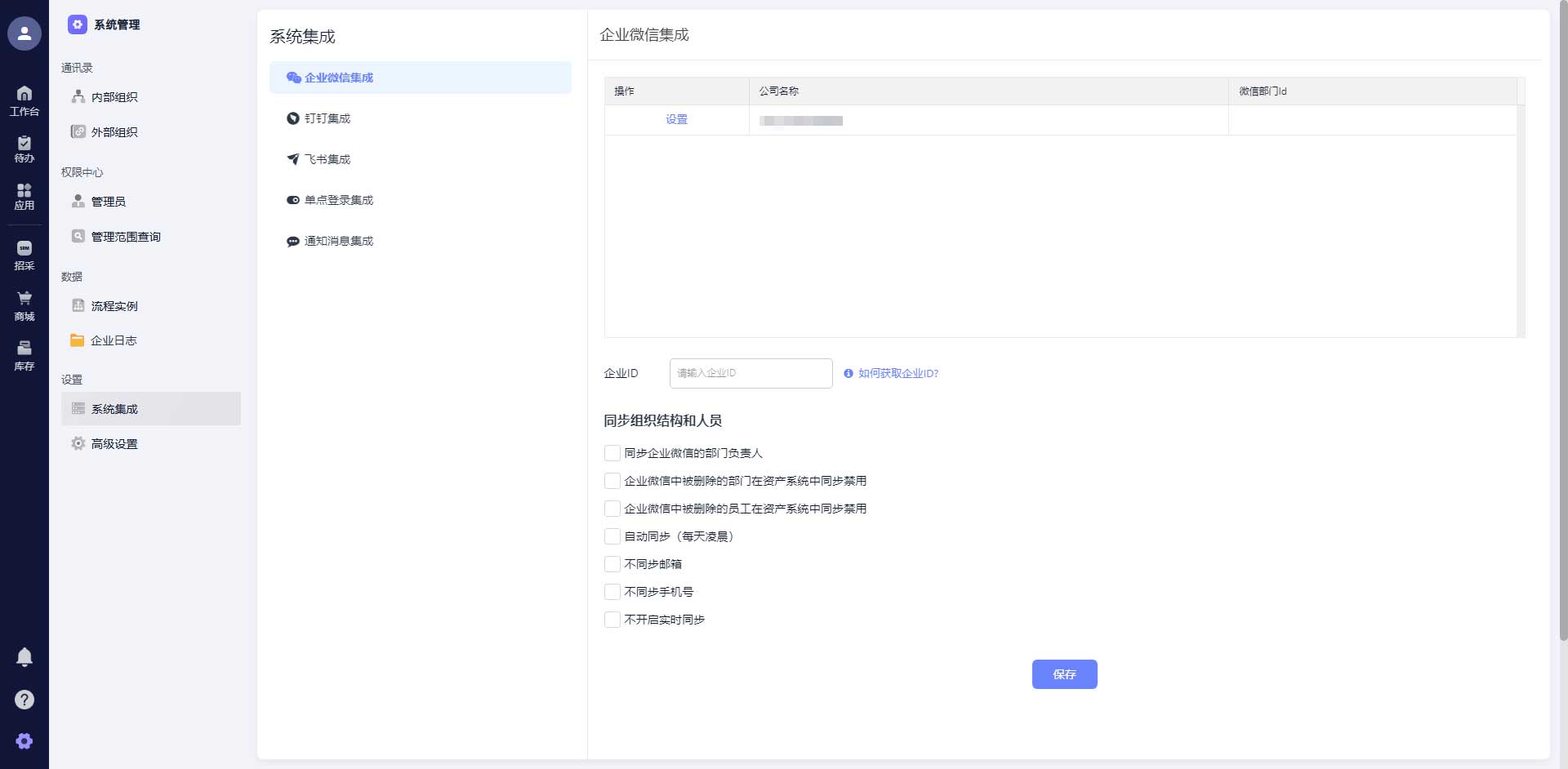Click the 公司名称 column header

988,91
